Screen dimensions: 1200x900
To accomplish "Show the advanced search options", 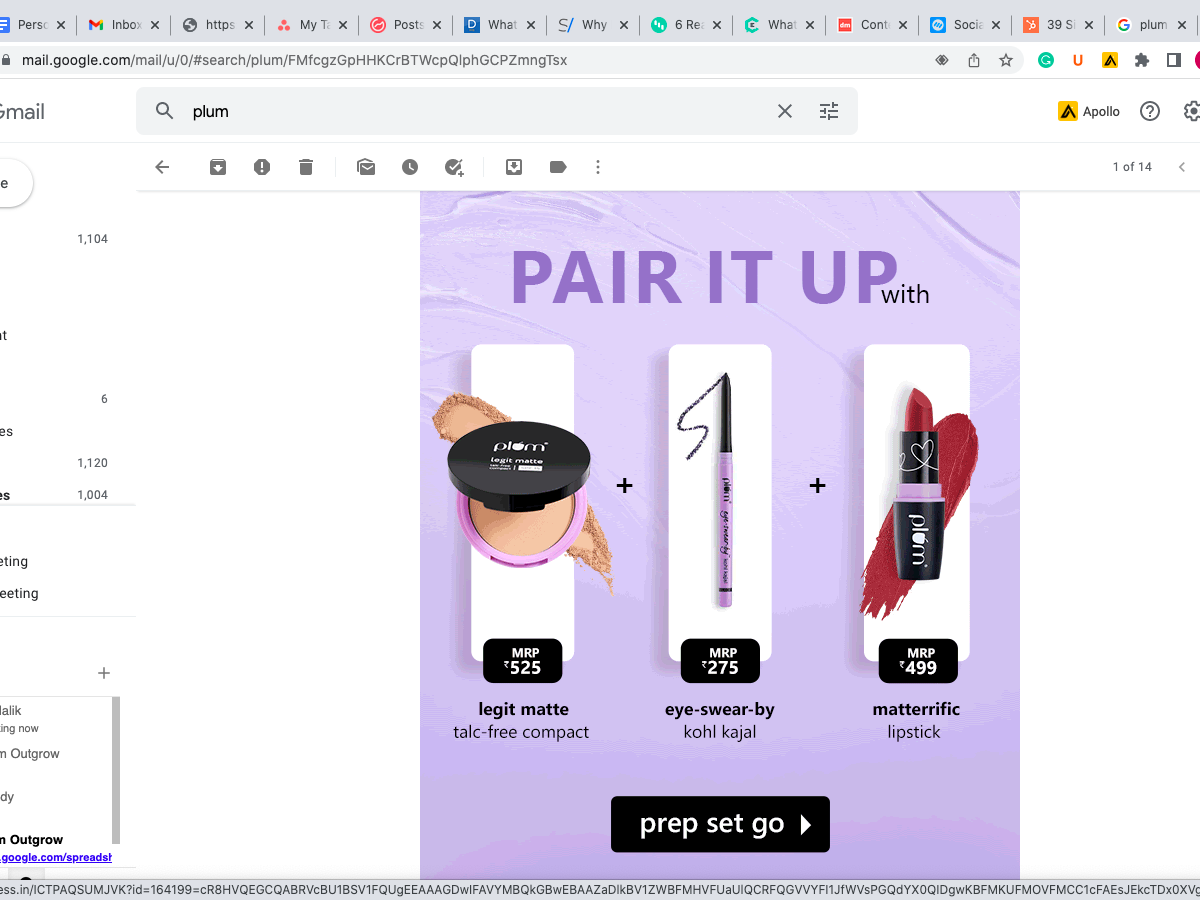I will pos(829,111).
